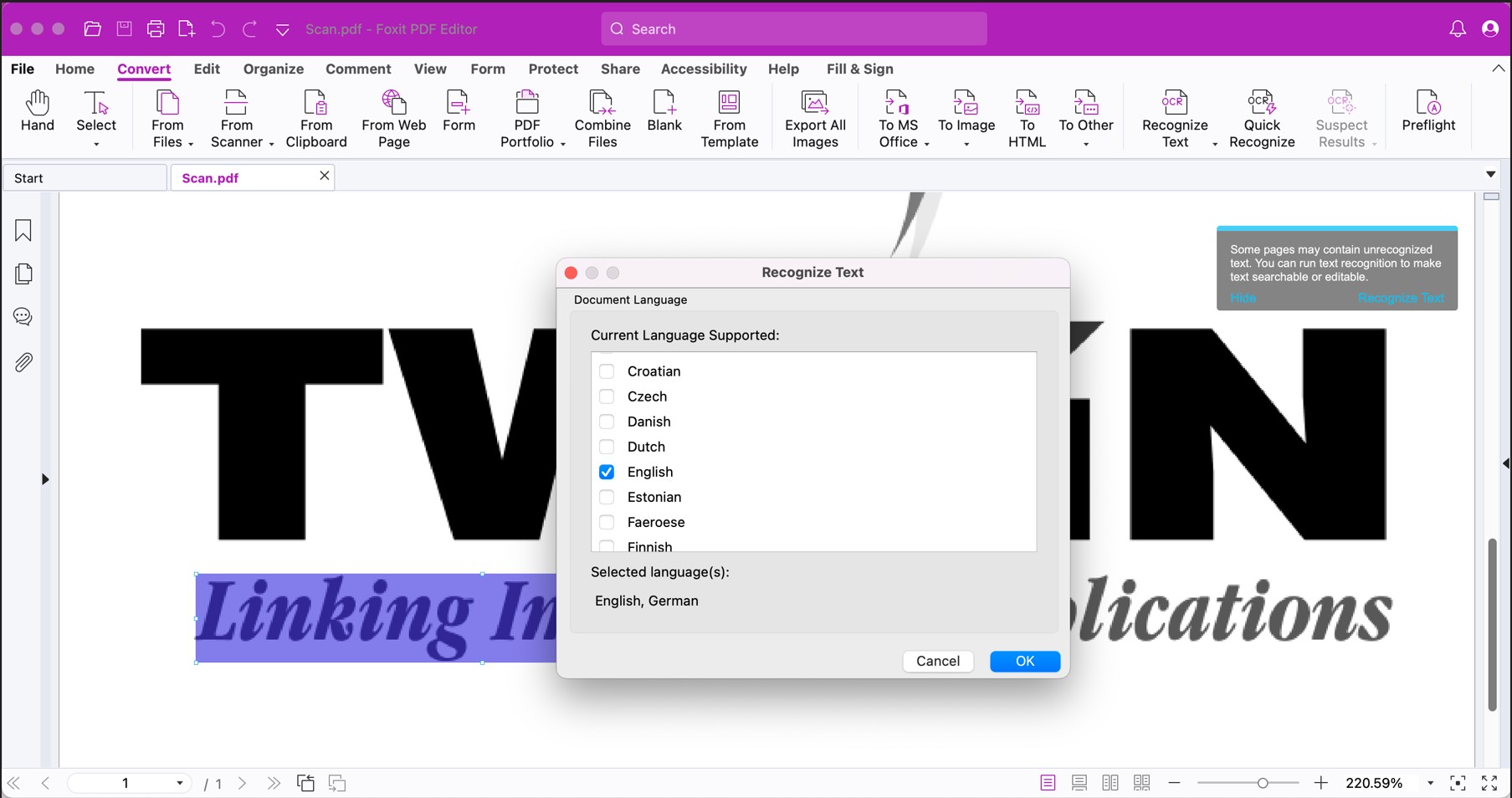
Task: Open the Attachments paperclip panel
Action: pyautogui.click(x=23, y=362)
